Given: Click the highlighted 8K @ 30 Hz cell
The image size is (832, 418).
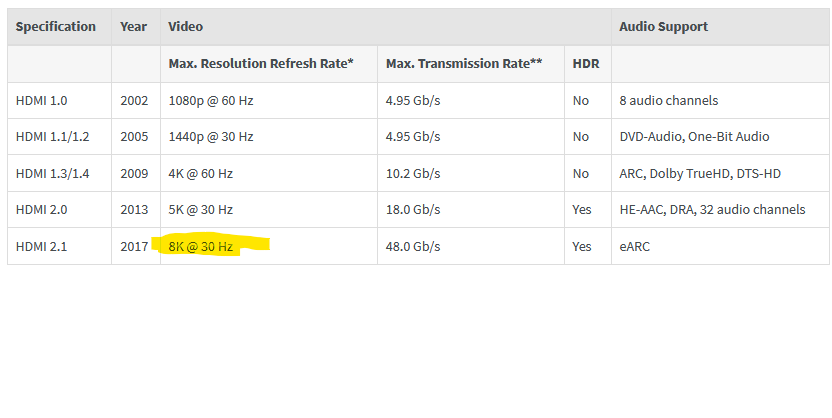Looking at the screenshot, I should click(201, 246).
